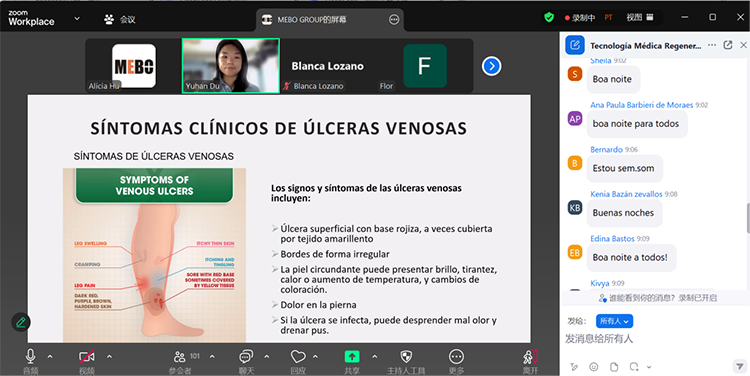Toggle the chat panel icon
The image size is (750, 376).
[x=246, y=356]
